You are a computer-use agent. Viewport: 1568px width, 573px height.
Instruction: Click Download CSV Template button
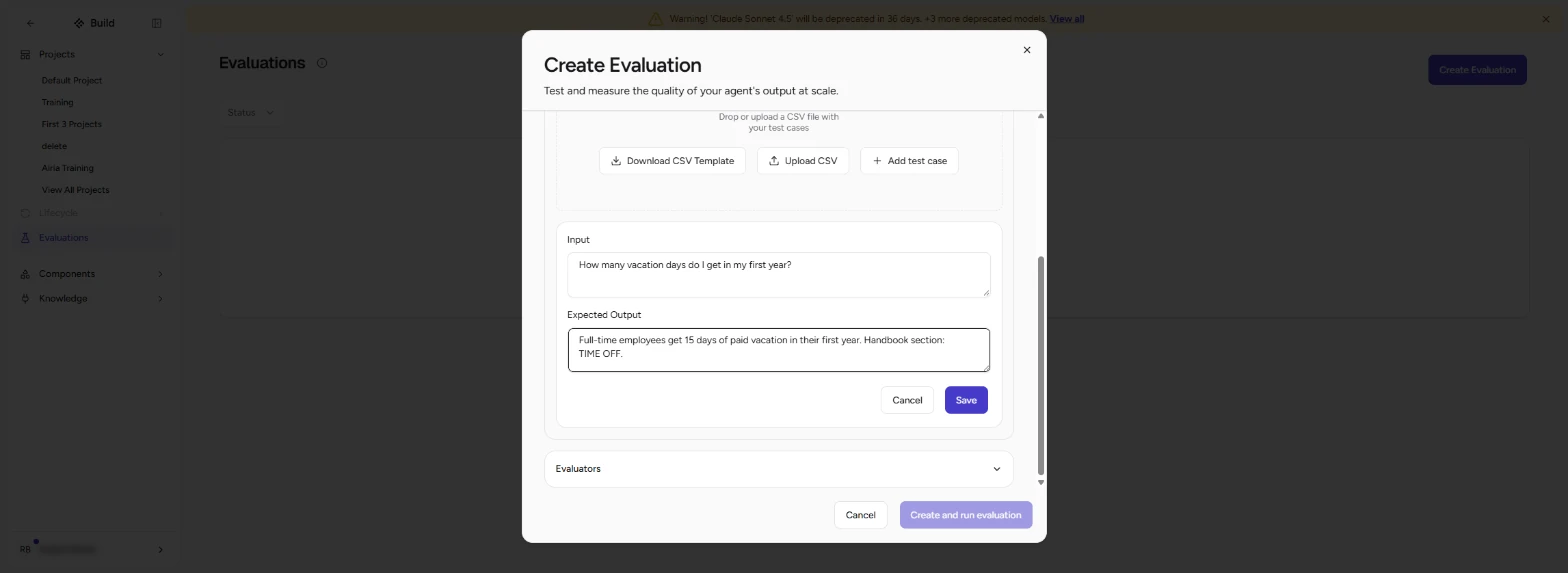pyautogui.click(x=672, y=161)
